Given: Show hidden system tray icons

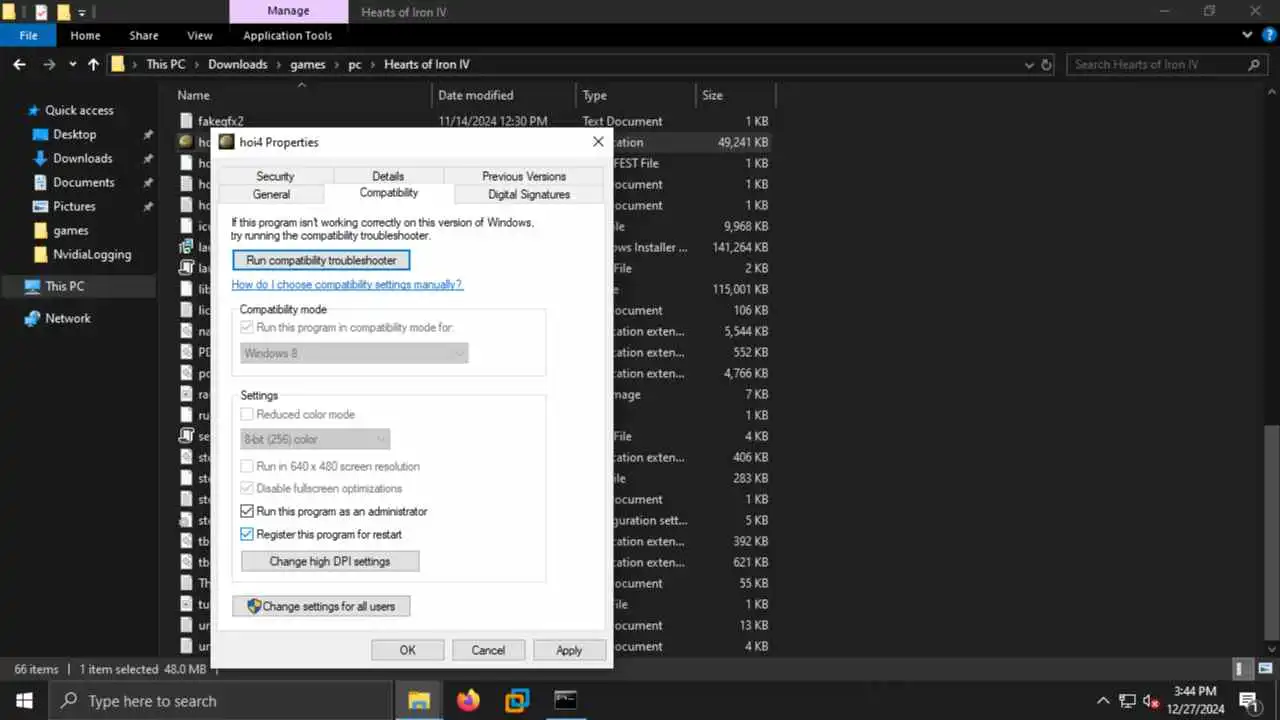Looking at the screenshot, I should 1103,700.
